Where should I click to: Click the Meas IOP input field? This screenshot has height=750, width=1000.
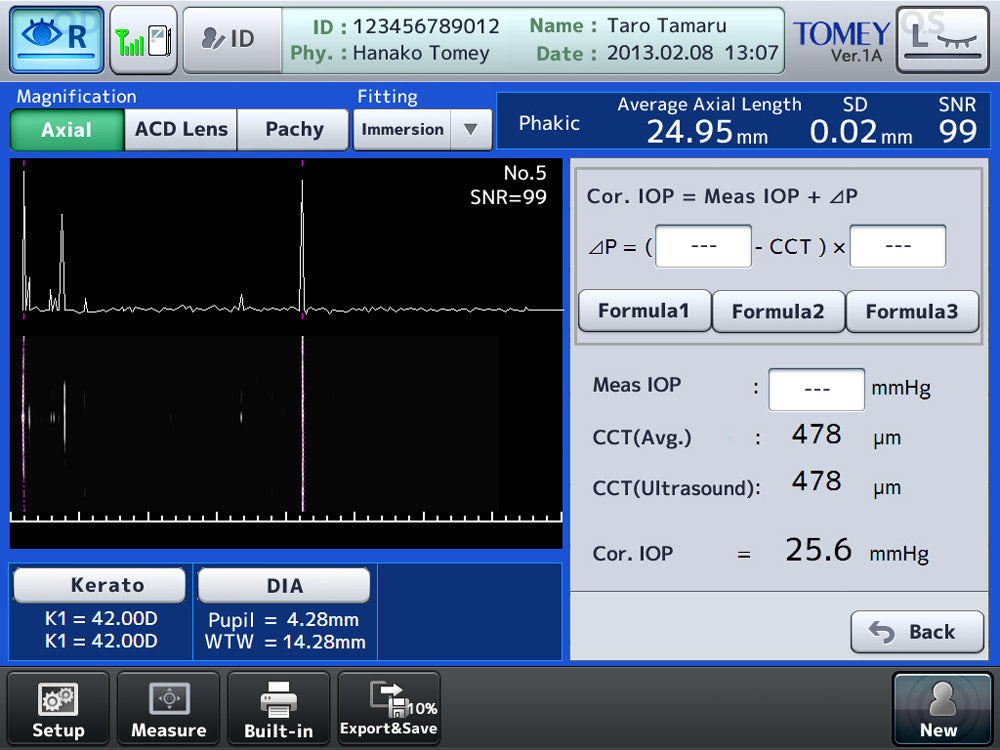(817, 389)
